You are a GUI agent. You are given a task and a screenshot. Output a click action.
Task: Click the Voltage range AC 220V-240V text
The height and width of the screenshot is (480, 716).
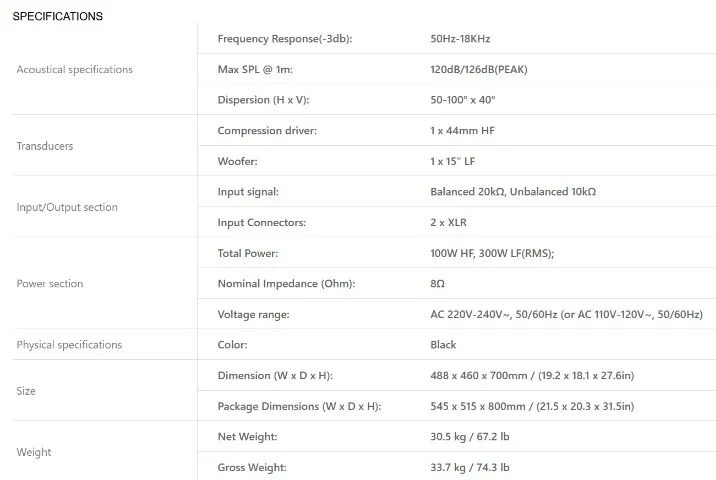point(470,314)
